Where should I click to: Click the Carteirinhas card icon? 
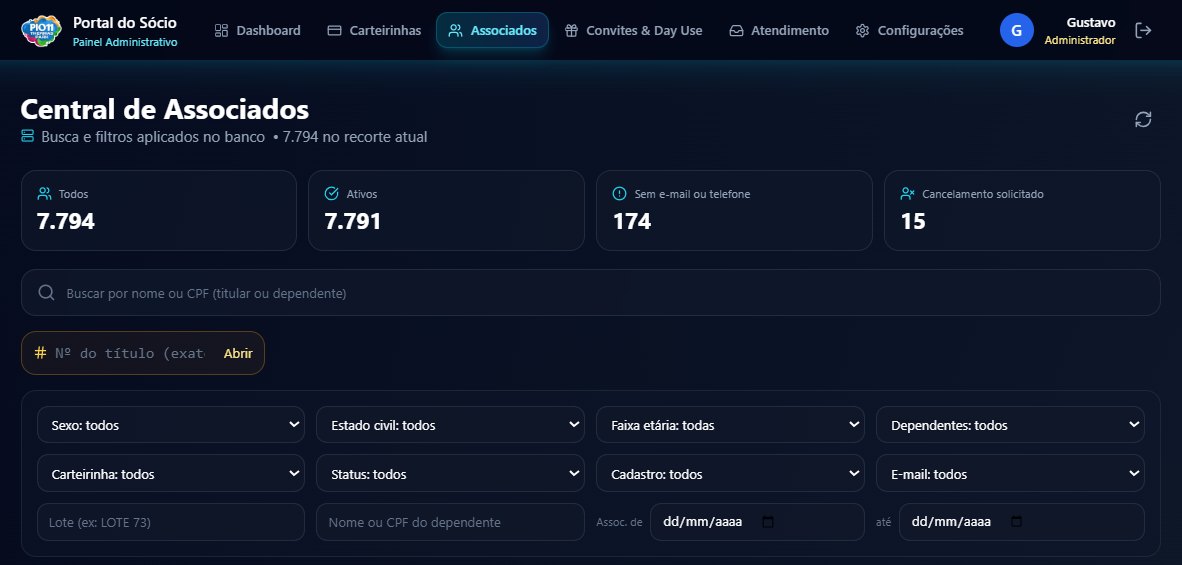[x=334, y=30]
